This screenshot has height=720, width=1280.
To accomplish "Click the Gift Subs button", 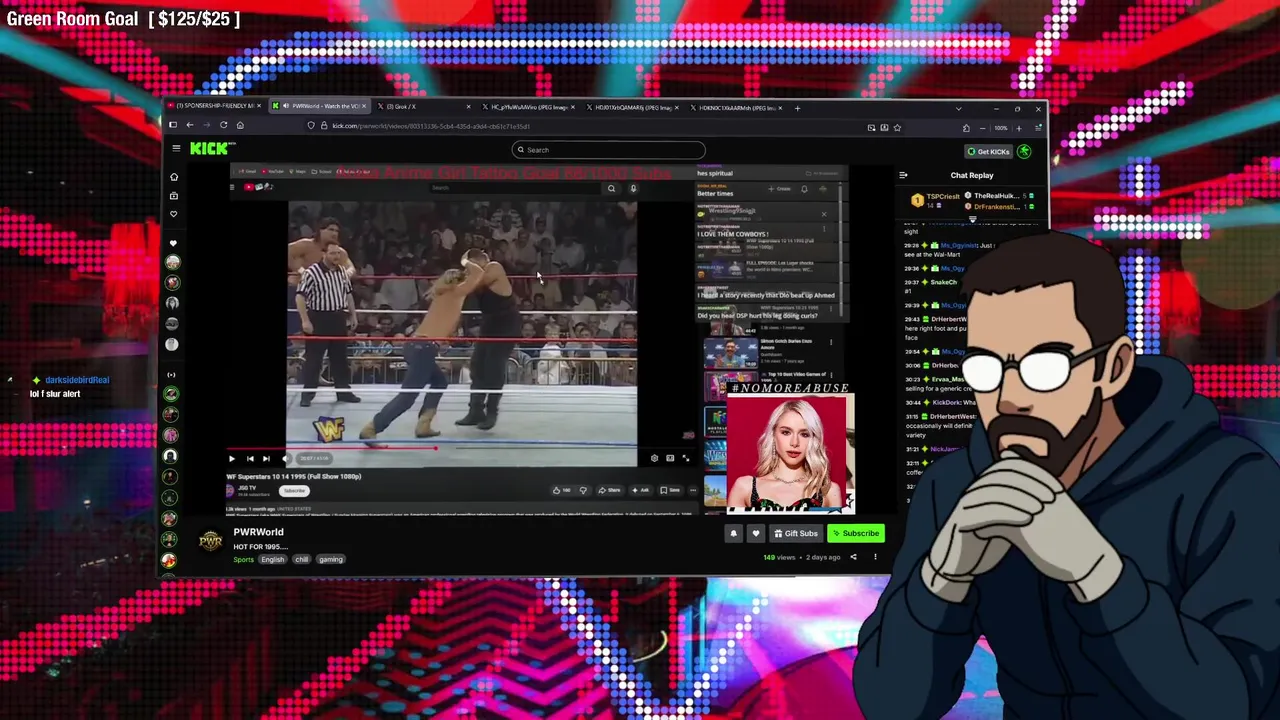I will [x=796, y=534].
